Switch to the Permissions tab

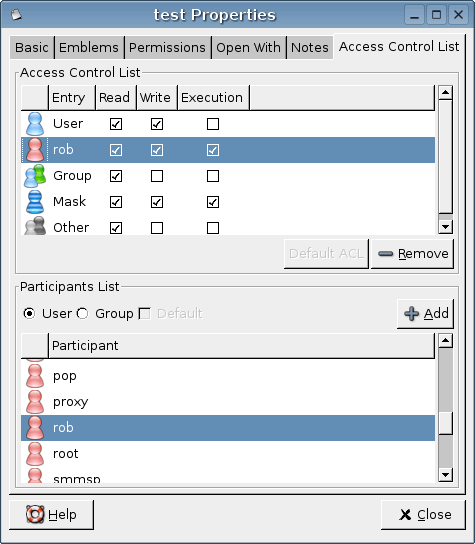pos(167,48)
